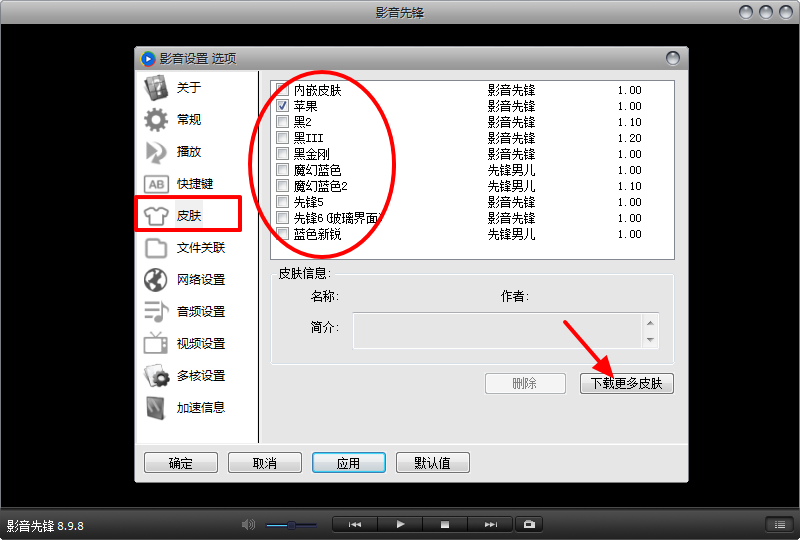Check the 魔幻蓝色2 skin checkbox
This screenshot has width=800, height=540.
point(282,185)
